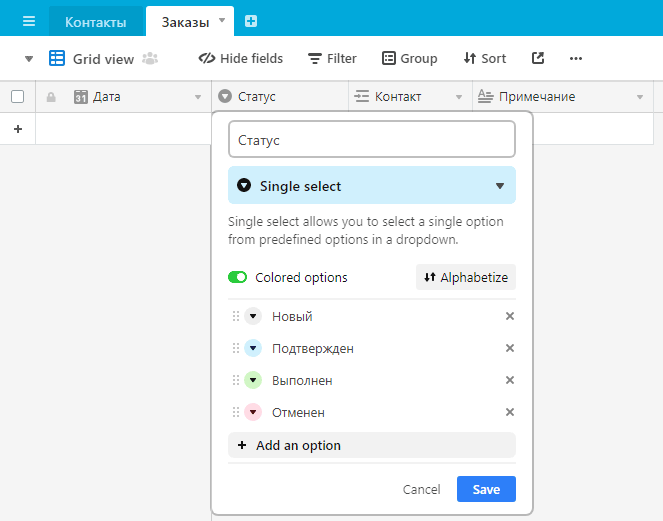Remove the Выполнен option
Viewport: 663px width, 521px height.
(510, 380)
